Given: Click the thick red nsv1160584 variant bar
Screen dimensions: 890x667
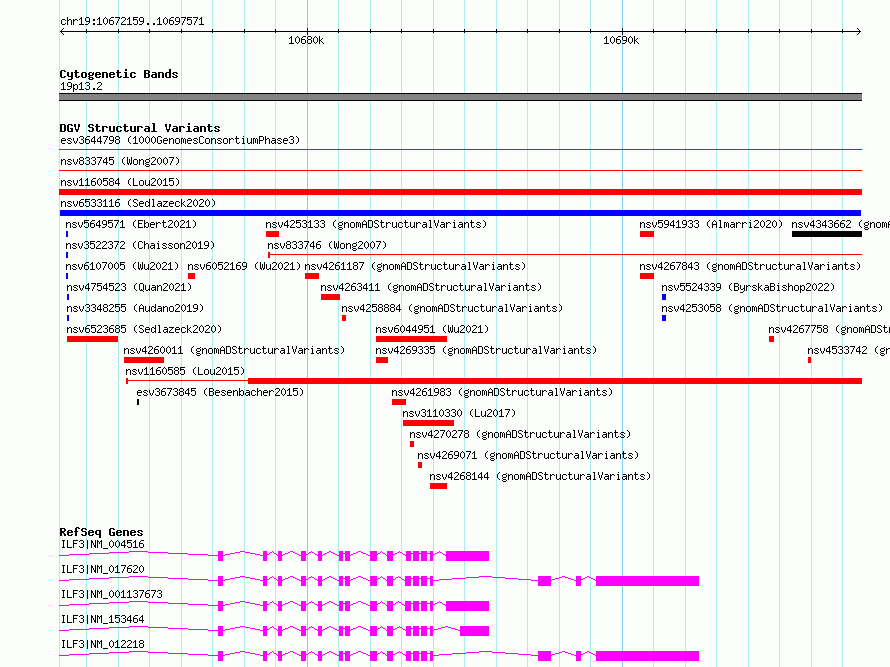Looking at the screenshot, I should coord(460,192).
